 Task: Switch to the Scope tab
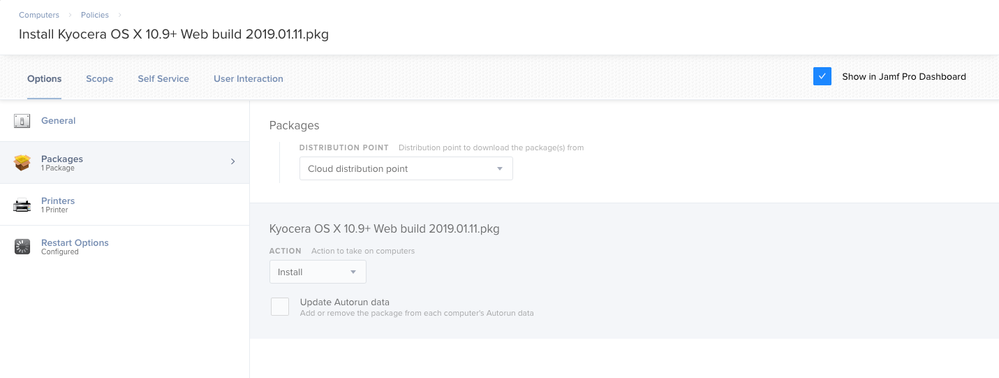(99, 79)
